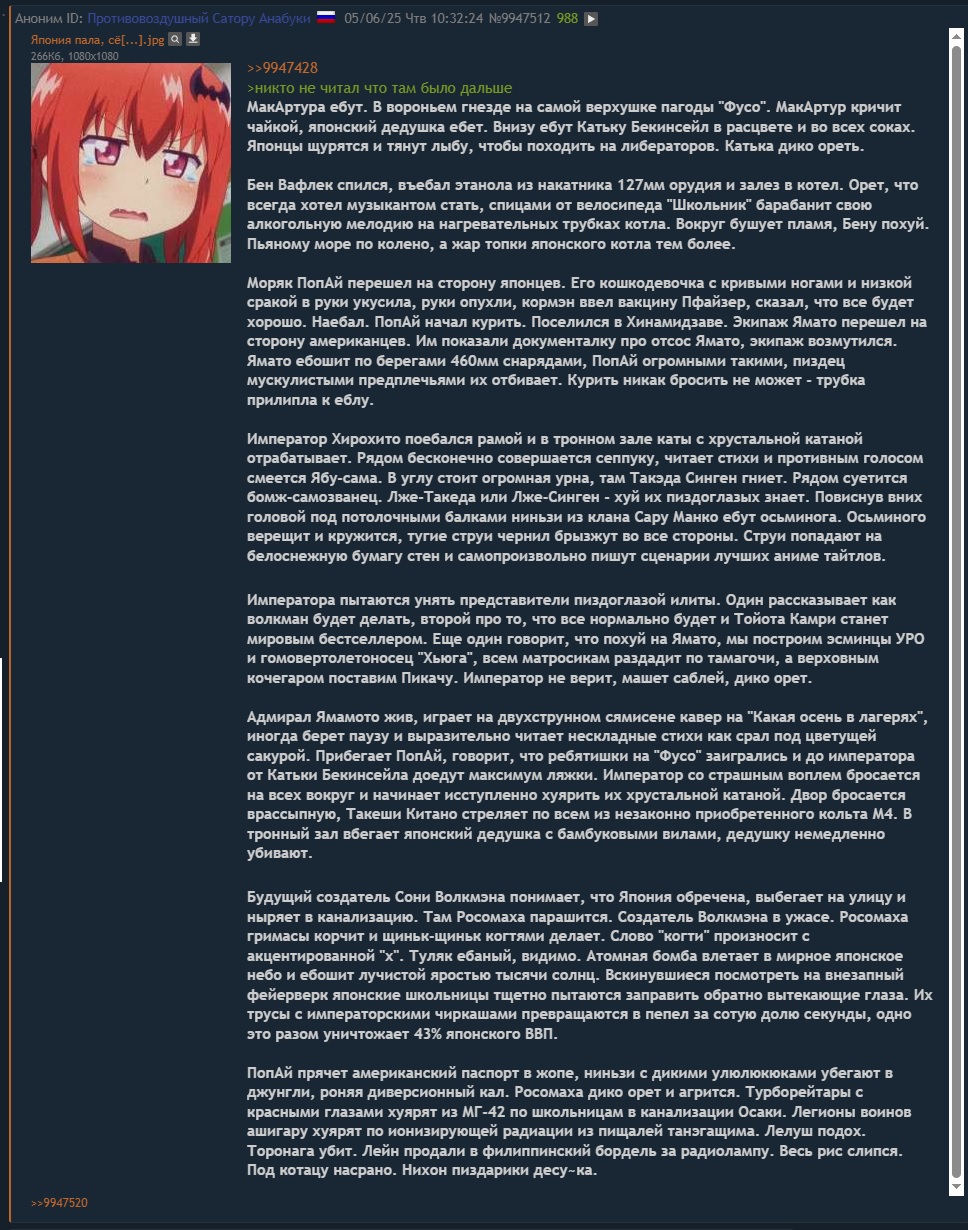Click the post's in-thread number 988
This screenshot has width=968, height=1230.
[x=567, y=18]
